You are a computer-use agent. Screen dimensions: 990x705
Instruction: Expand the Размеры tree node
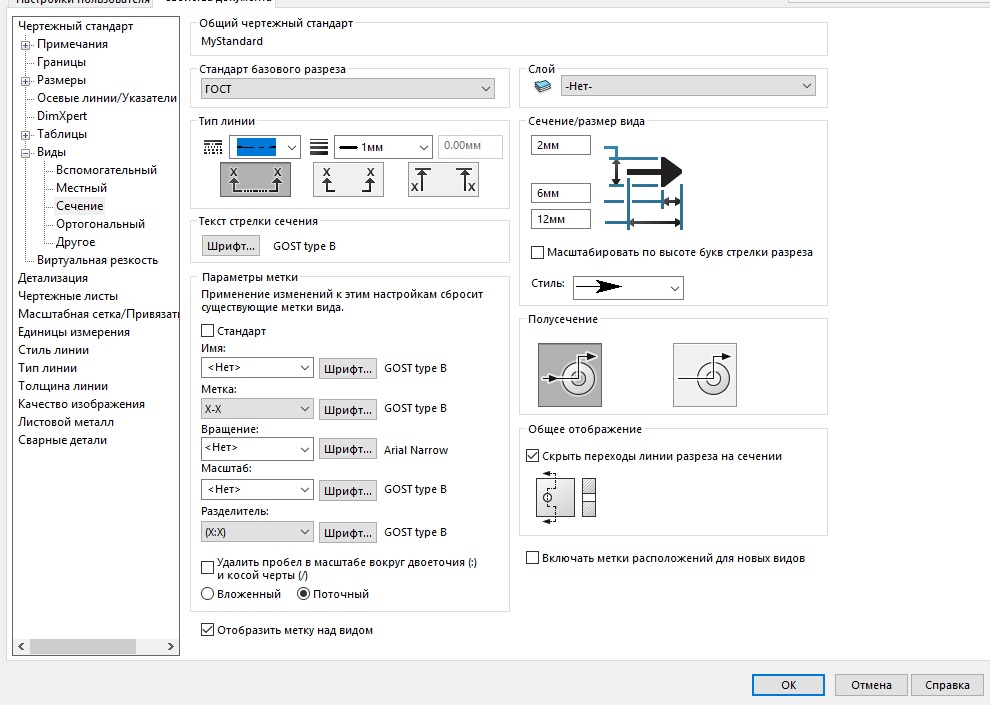pyautogui.click(x=26, y=80)
